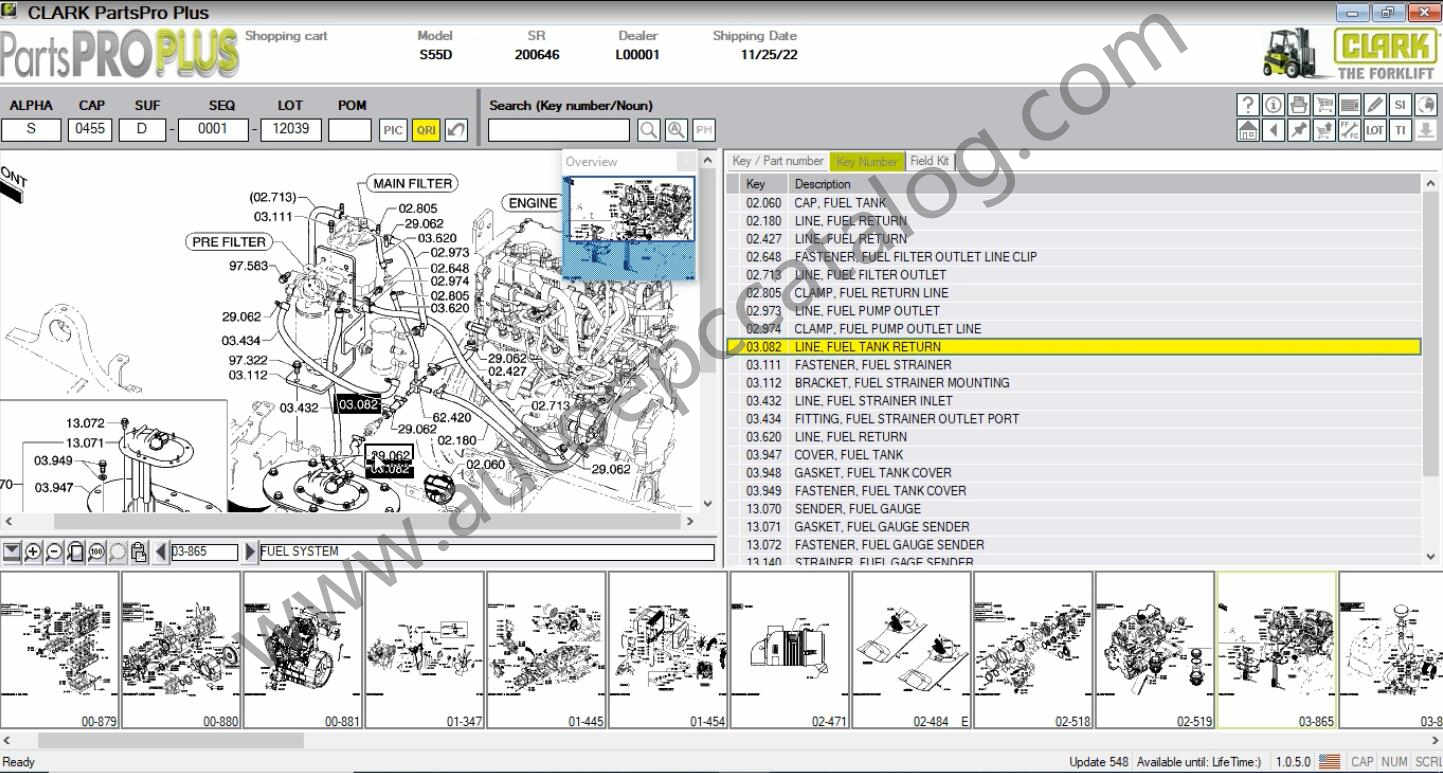Screen dimensions: 1443x773
Task: Click the home icon in toolbar
Action: coord(1247,130)
